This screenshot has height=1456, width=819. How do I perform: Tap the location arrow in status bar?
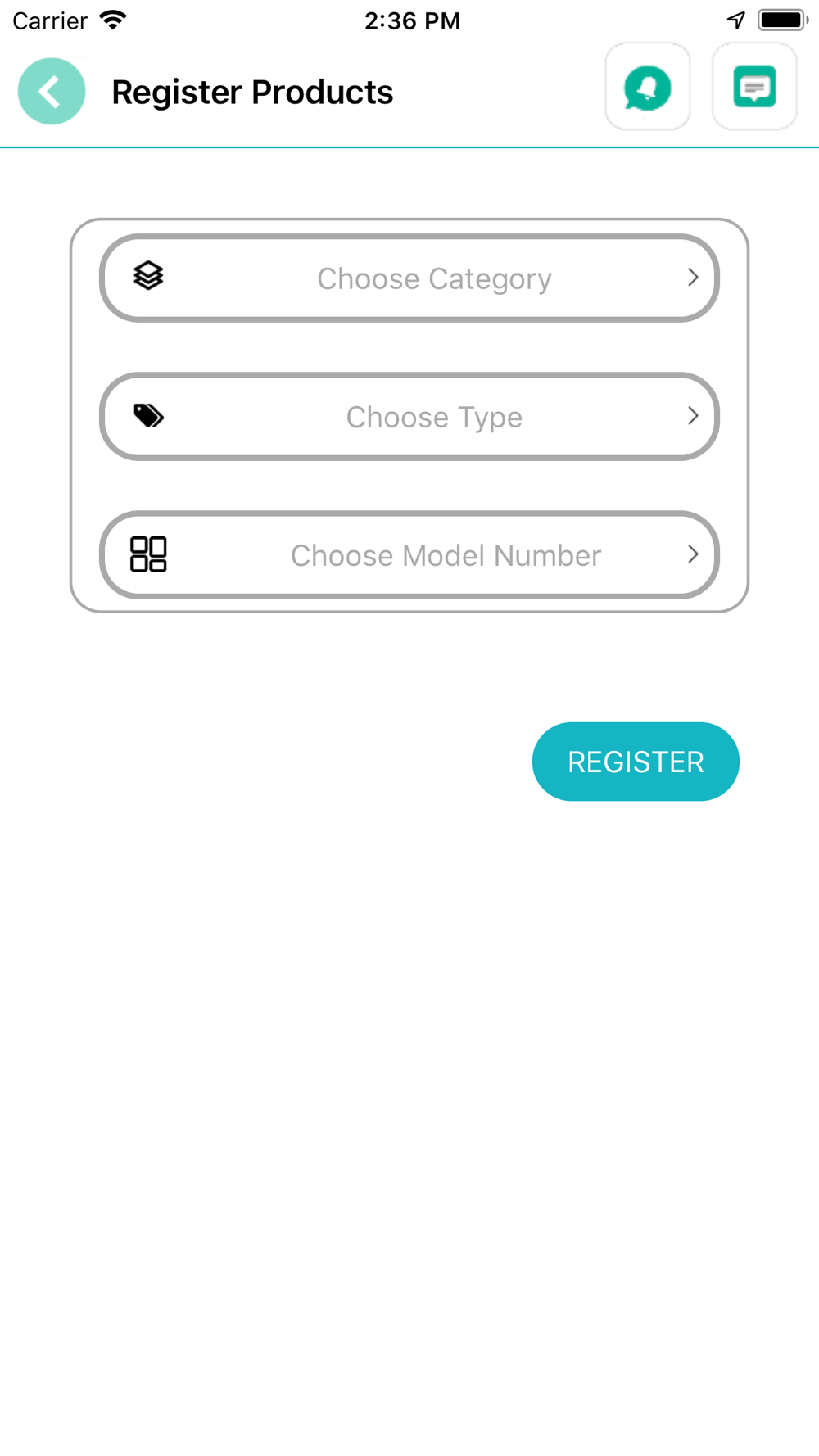[735, 20]
